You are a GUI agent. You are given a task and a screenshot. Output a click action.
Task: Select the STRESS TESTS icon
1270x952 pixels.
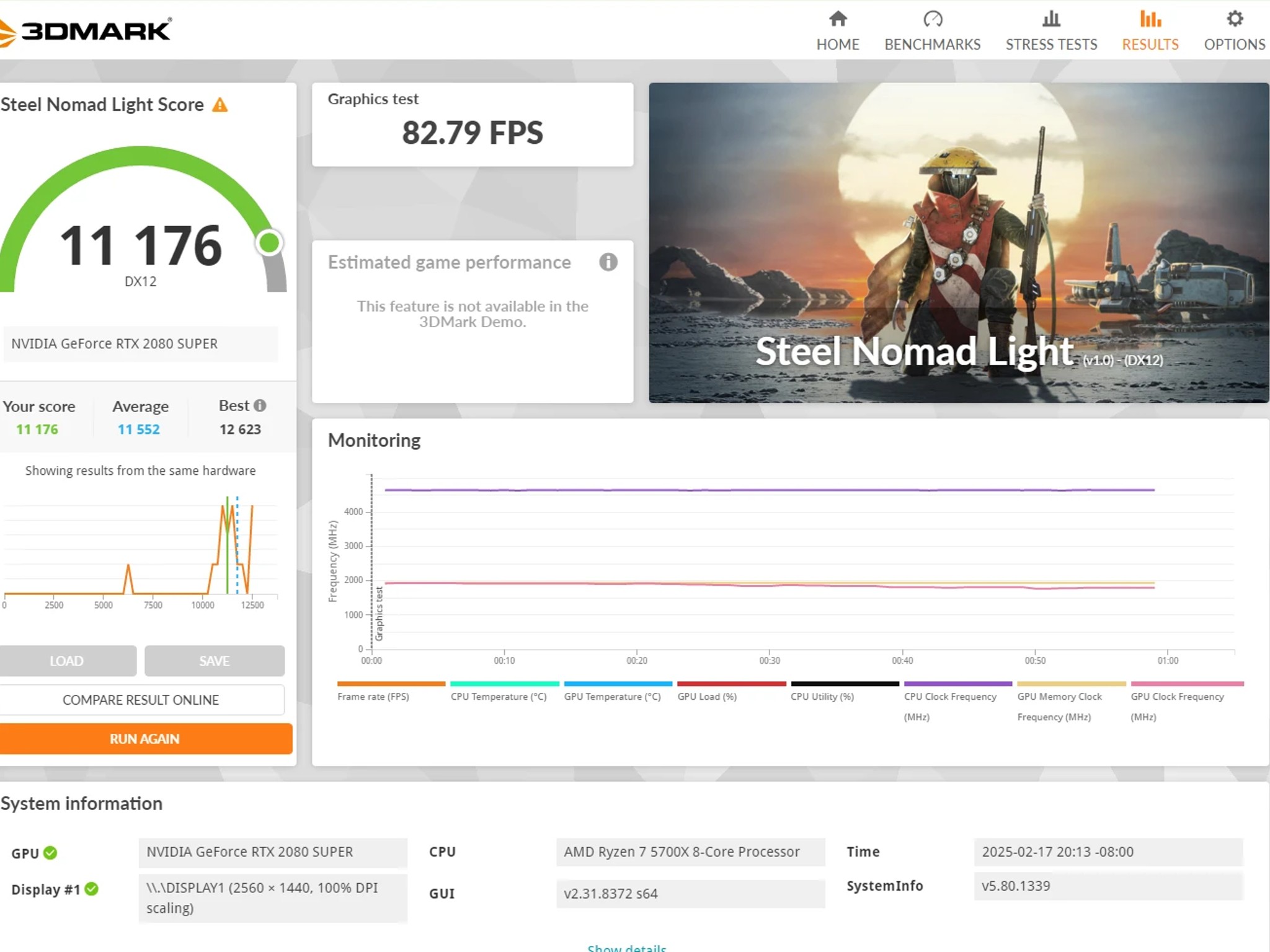1050,19
